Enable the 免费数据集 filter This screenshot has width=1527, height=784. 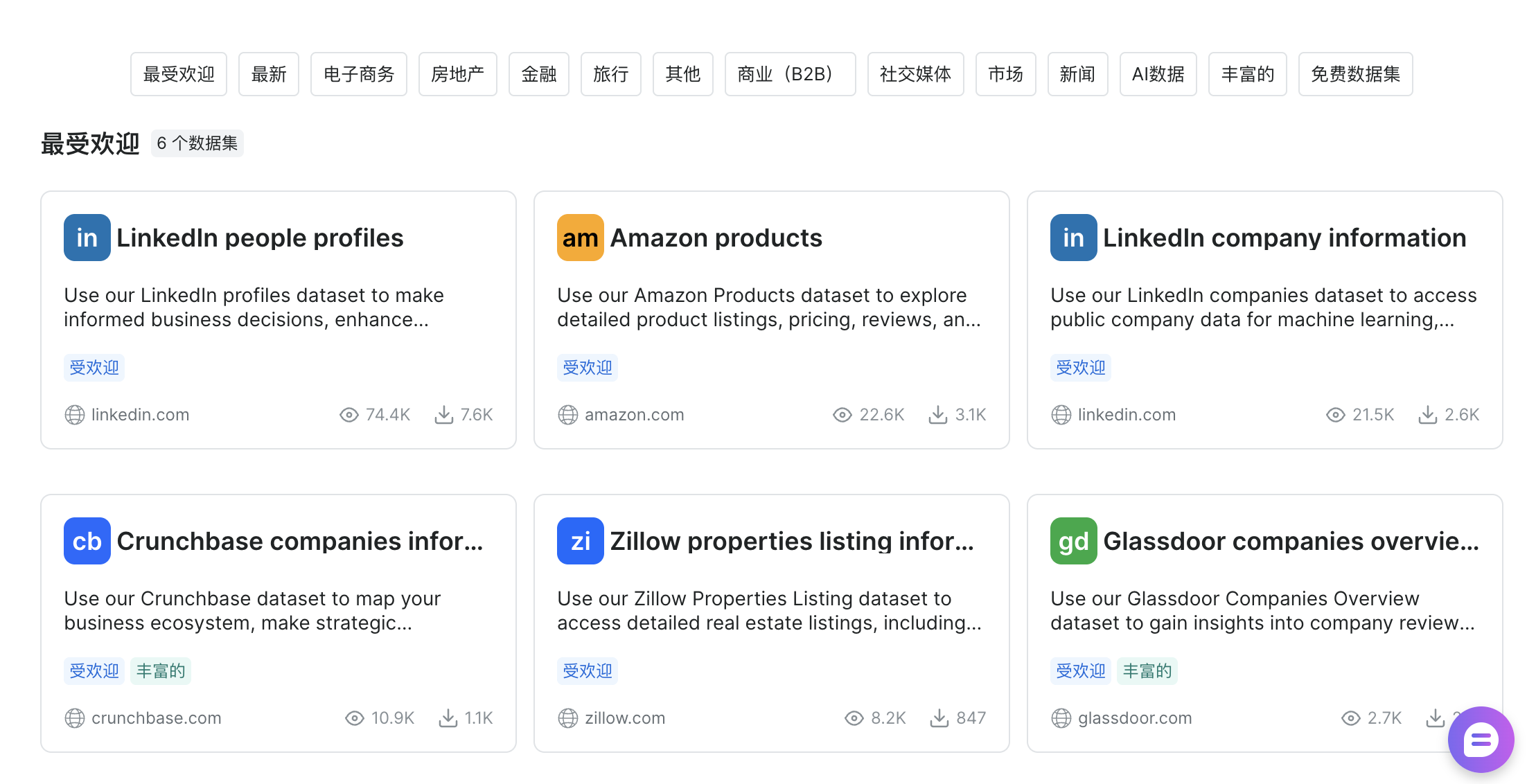click(1355, 73)
